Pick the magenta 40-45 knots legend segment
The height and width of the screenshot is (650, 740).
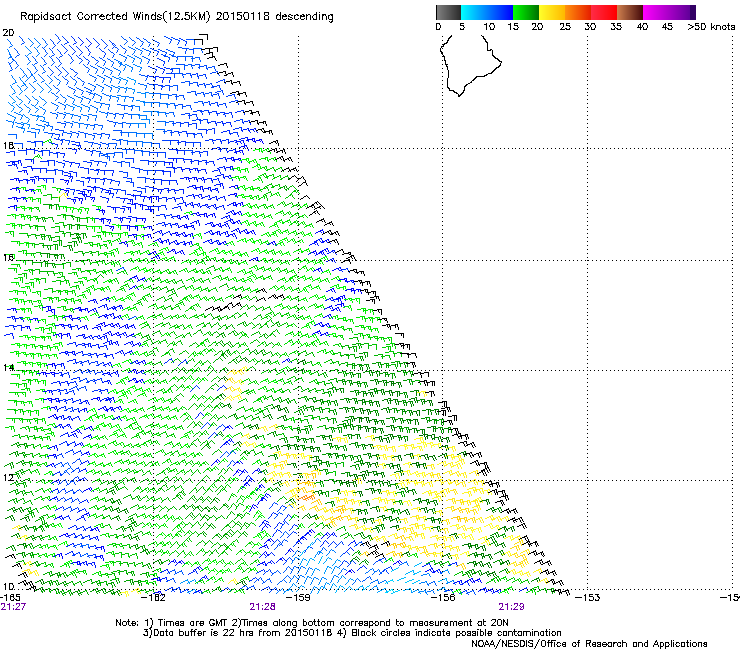pos(656,12)
